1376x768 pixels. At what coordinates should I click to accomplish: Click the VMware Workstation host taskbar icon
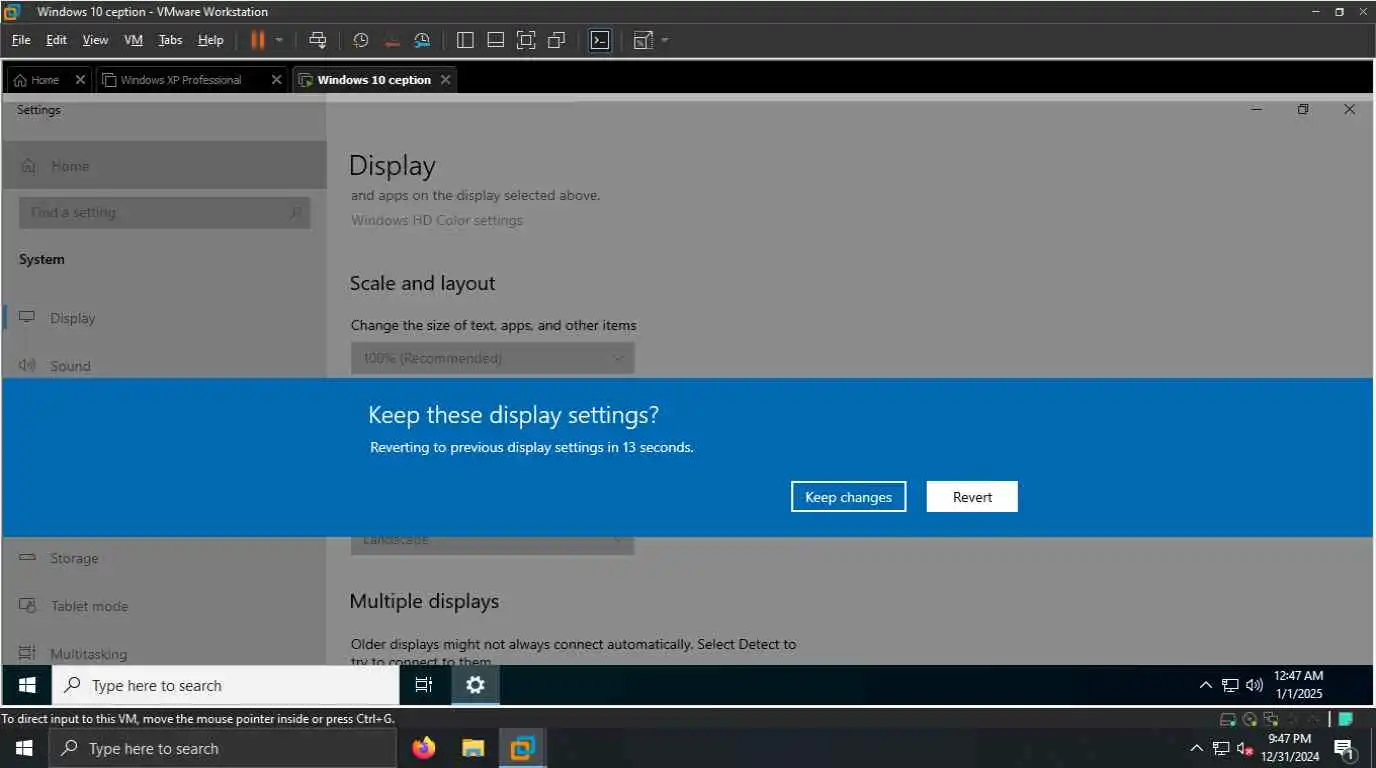click(522, 748)
